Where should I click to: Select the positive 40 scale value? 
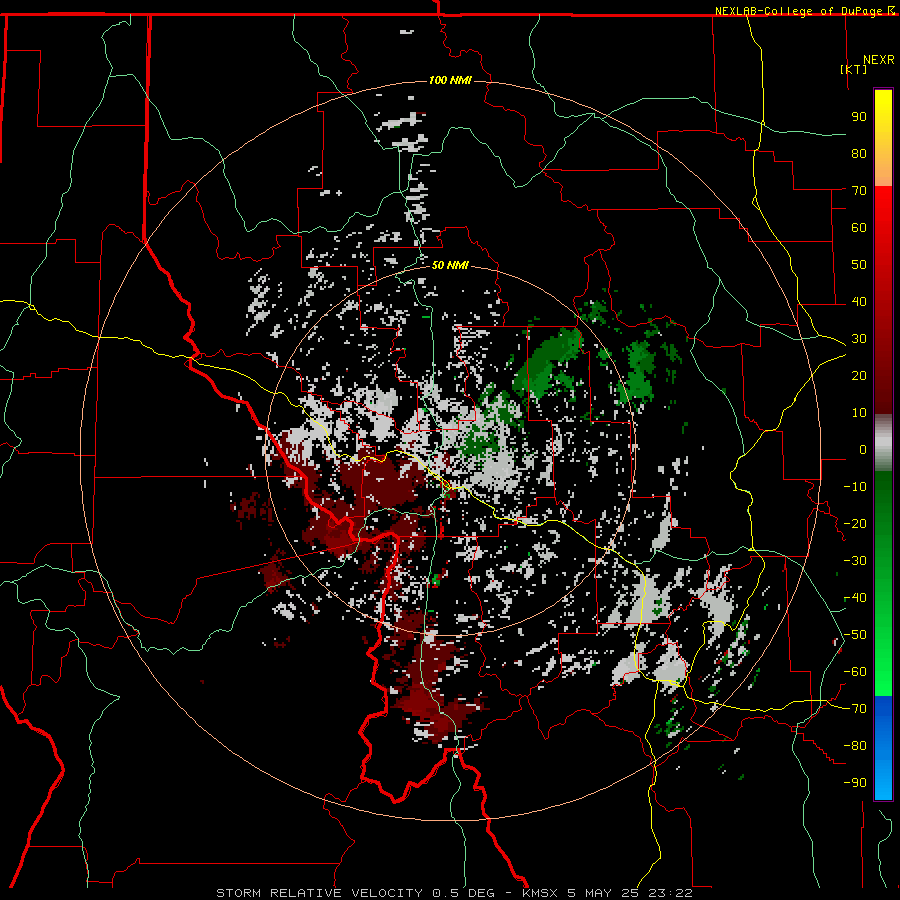[859, 302]
